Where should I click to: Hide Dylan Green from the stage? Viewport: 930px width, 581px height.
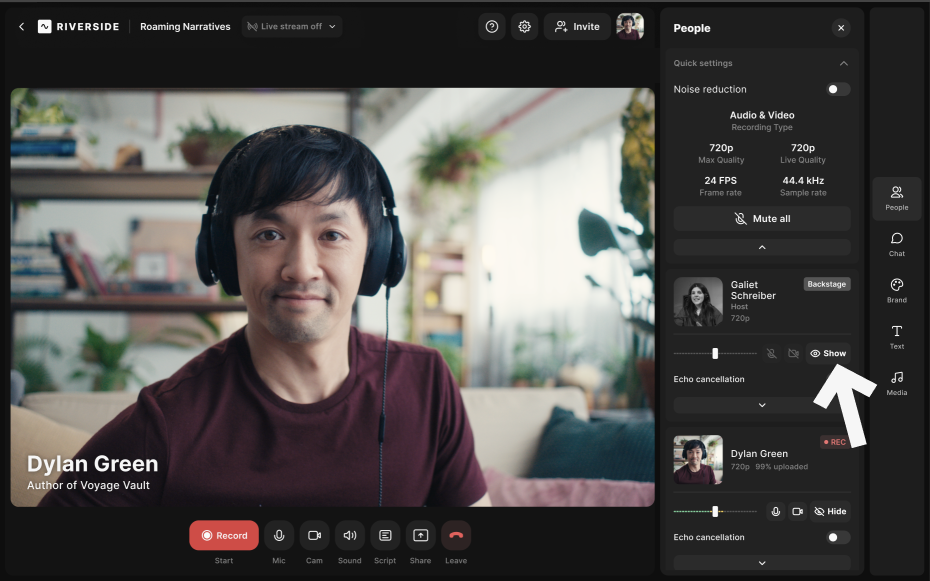pos(830,511)
